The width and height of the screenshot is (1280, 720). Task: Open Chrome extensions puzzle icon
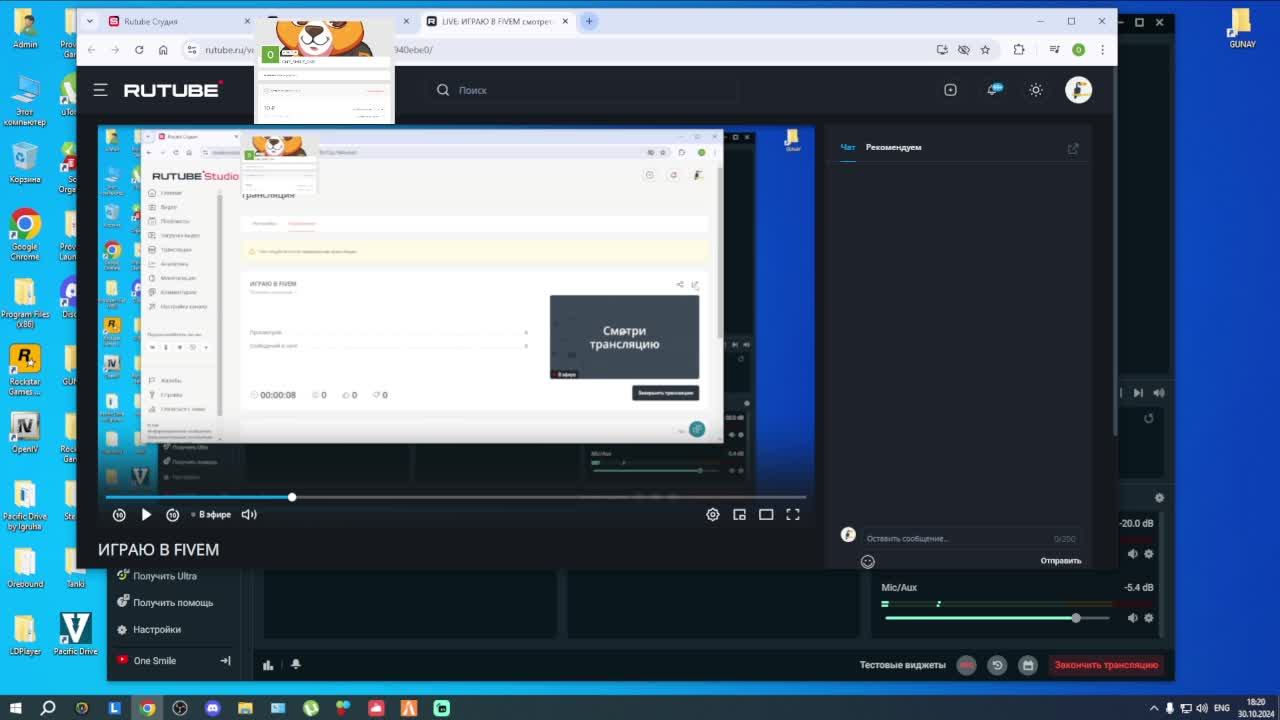[x=1019, y=50]
